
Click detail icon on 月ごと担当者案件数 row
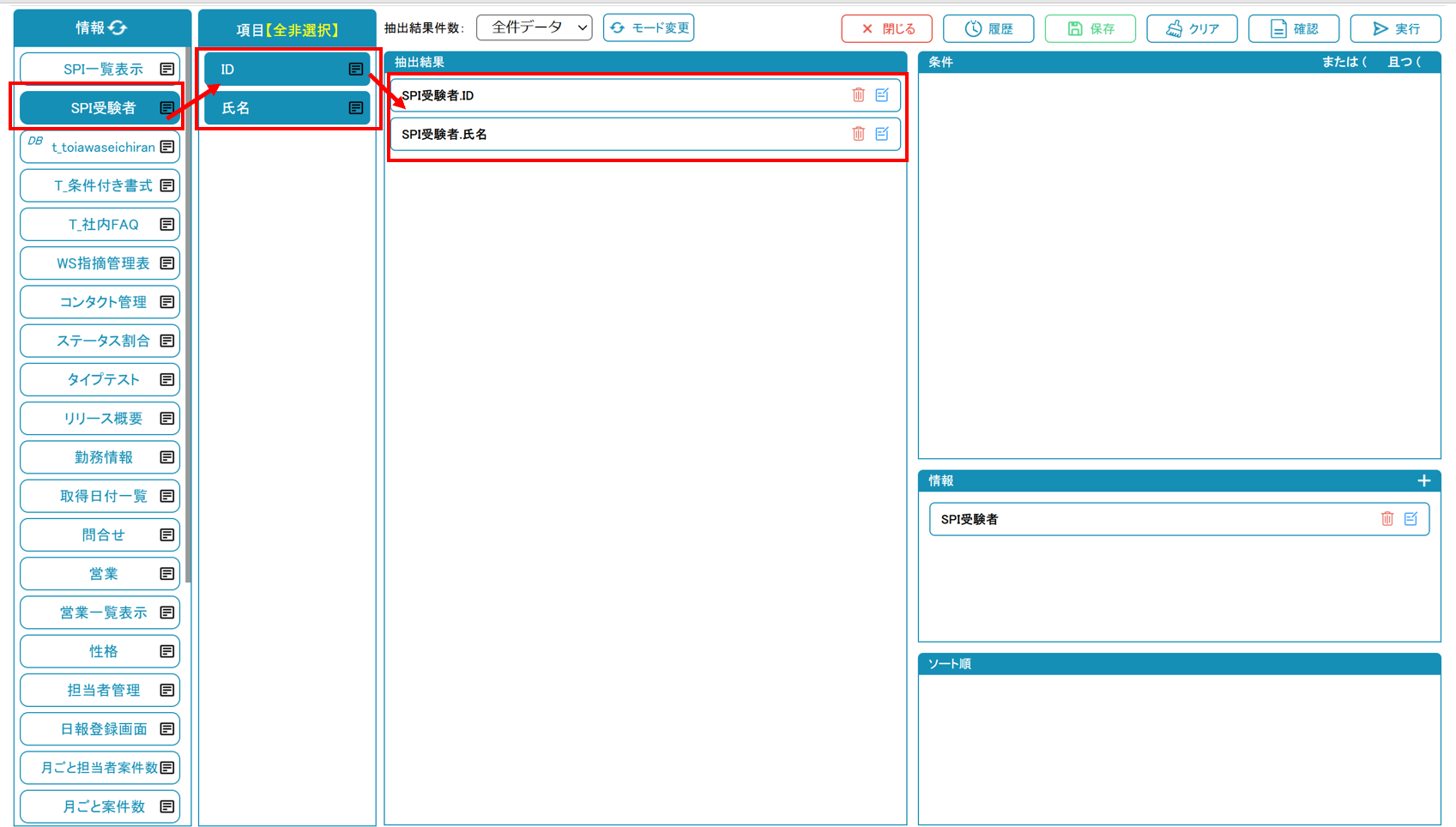tap(167, 768)
